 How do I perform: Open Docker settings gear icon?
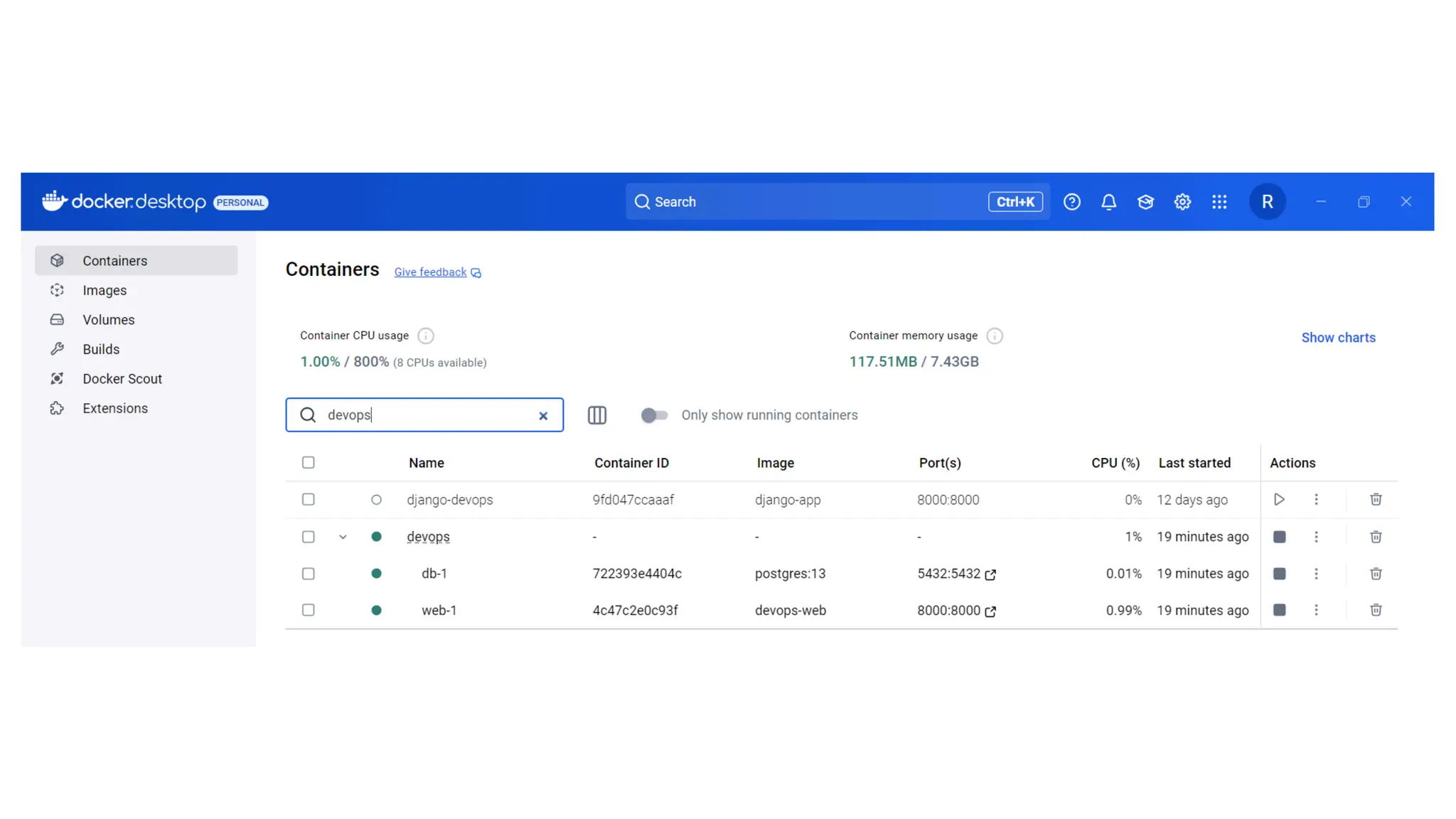point(1182,202)
